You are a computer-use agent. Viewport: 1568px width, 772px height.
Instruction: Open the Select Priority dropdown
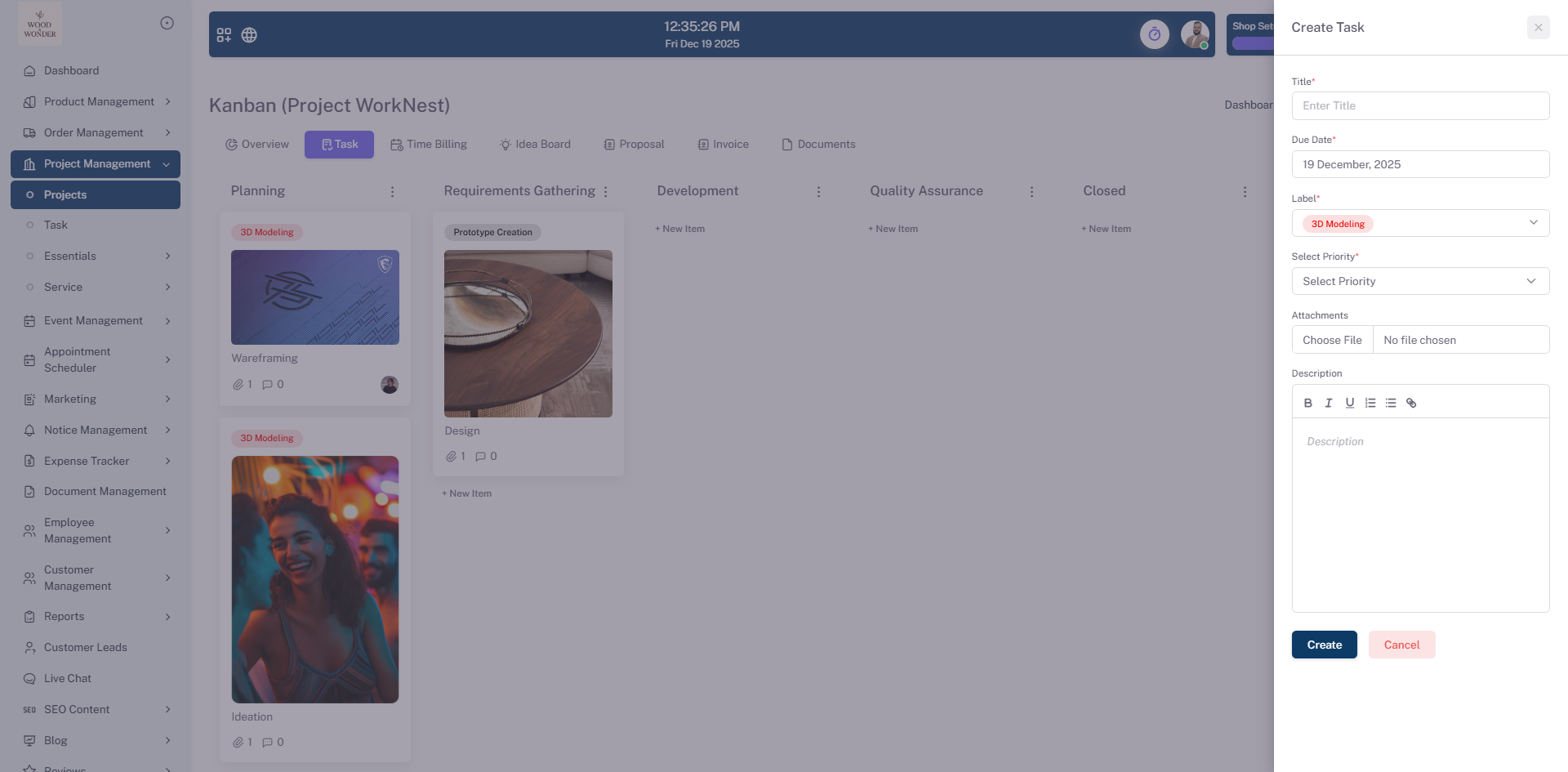(1419, 281)
